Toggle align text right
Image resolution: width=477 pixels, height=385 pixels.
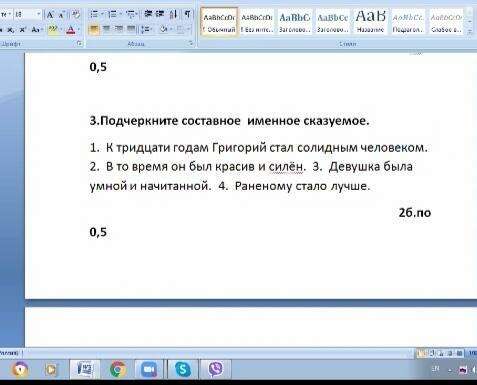[119, 30]
